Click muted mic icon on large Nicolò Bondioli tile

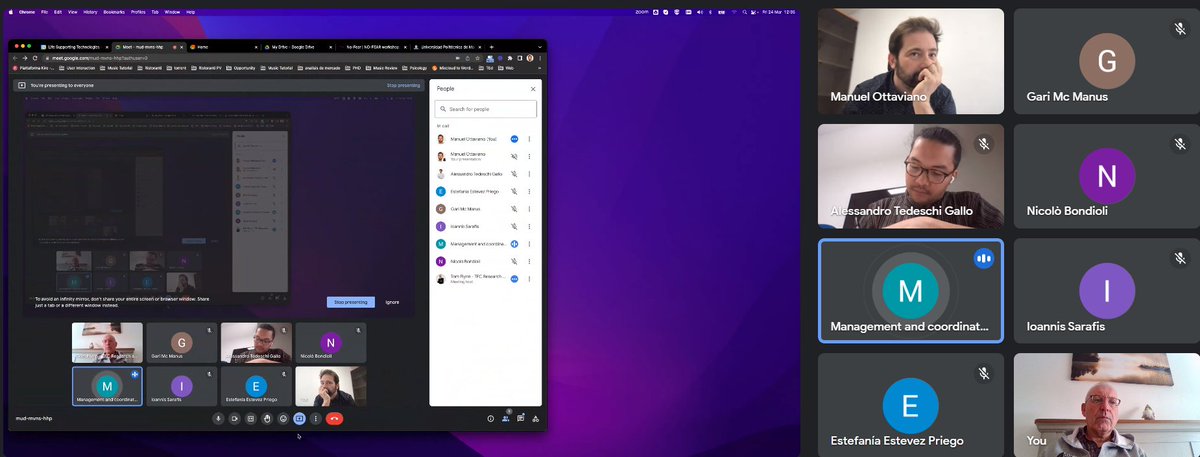click(1180, 144)
